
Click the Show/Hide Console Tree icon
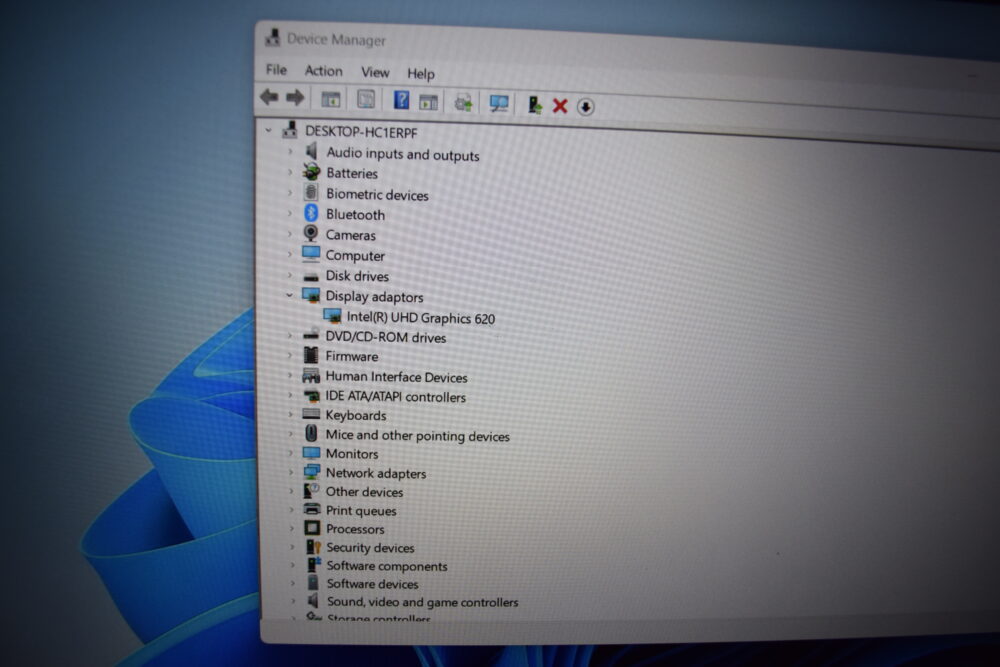(330, 99)
